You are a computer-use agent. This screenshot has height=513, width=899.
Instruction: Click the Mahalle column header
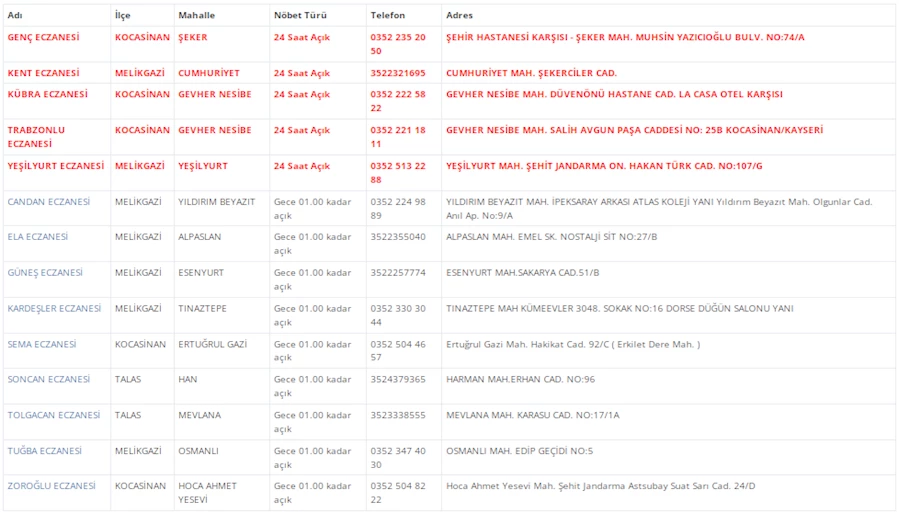(196, 16)
